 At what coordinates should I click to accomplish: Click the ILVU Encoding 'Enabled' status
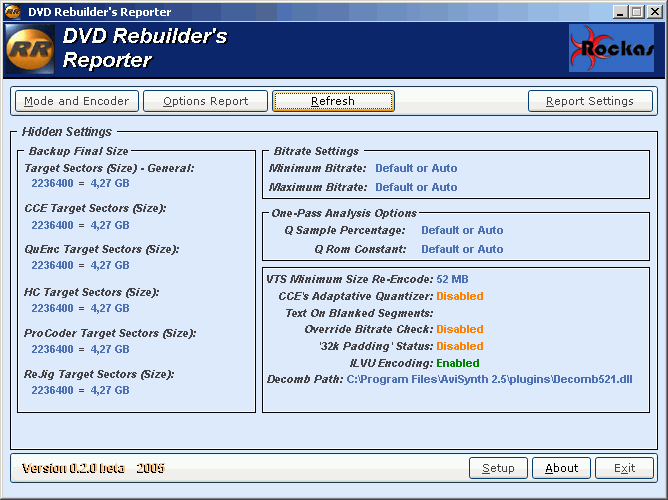click(458, 363)
